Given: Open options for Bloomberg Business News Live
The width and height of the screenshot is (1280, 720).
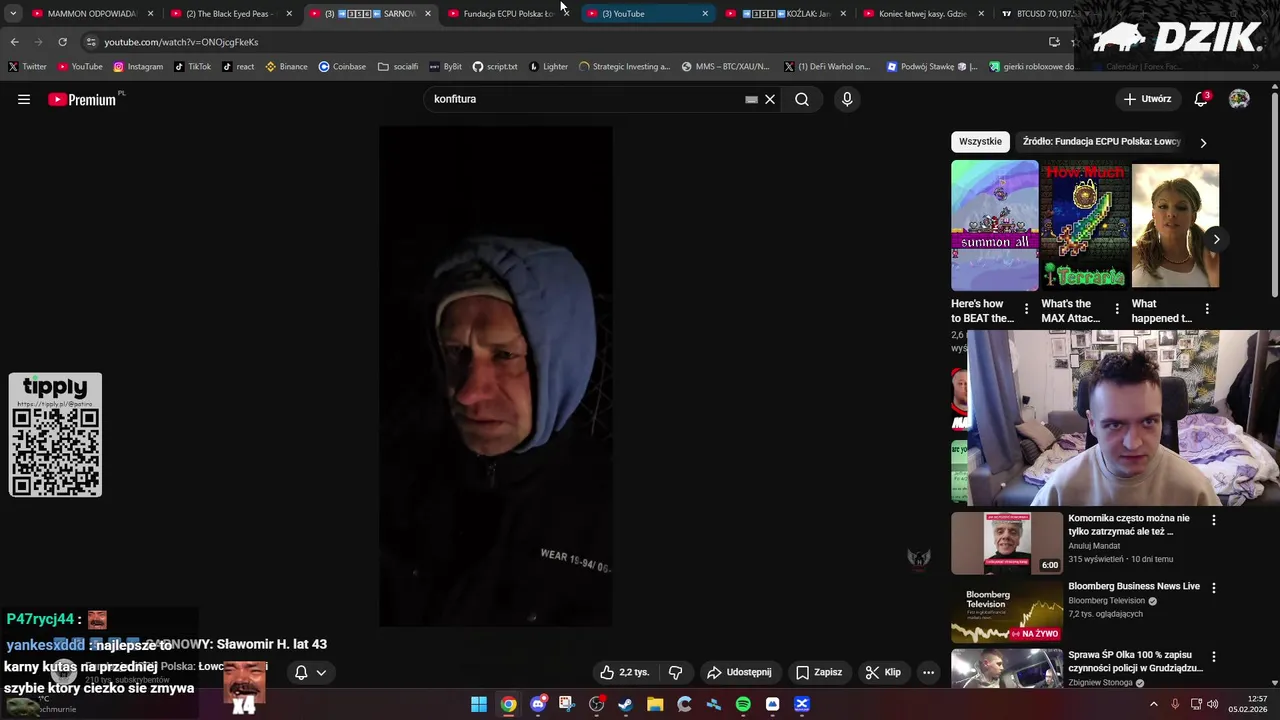Looking at the screenshot, I should tap(1214, 588).
